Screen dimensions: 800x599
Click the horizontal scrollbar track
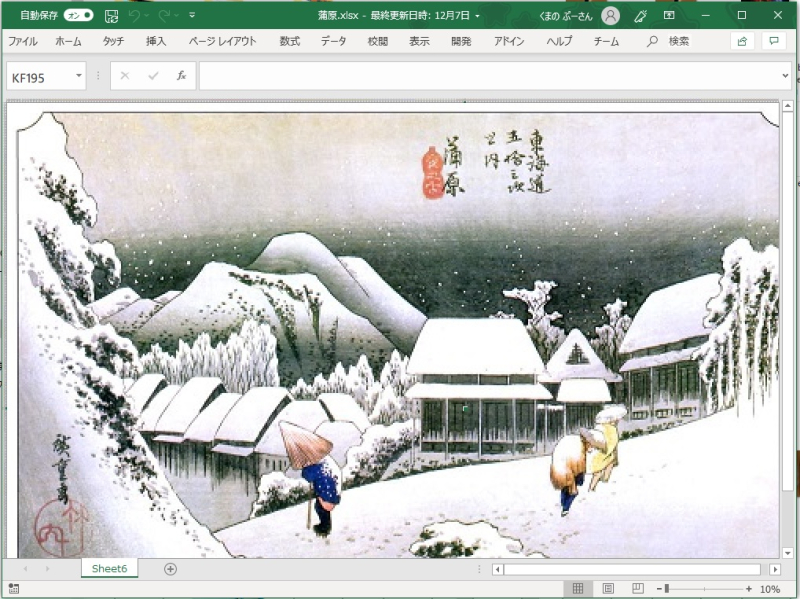click(633, 569)
